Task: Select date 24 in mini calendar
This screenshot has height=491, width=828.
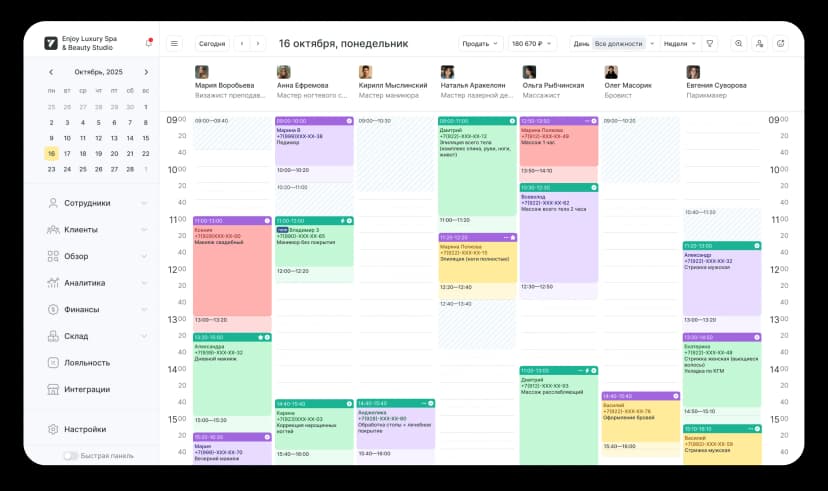Action: pyautogui.click(x=67, y=169)
